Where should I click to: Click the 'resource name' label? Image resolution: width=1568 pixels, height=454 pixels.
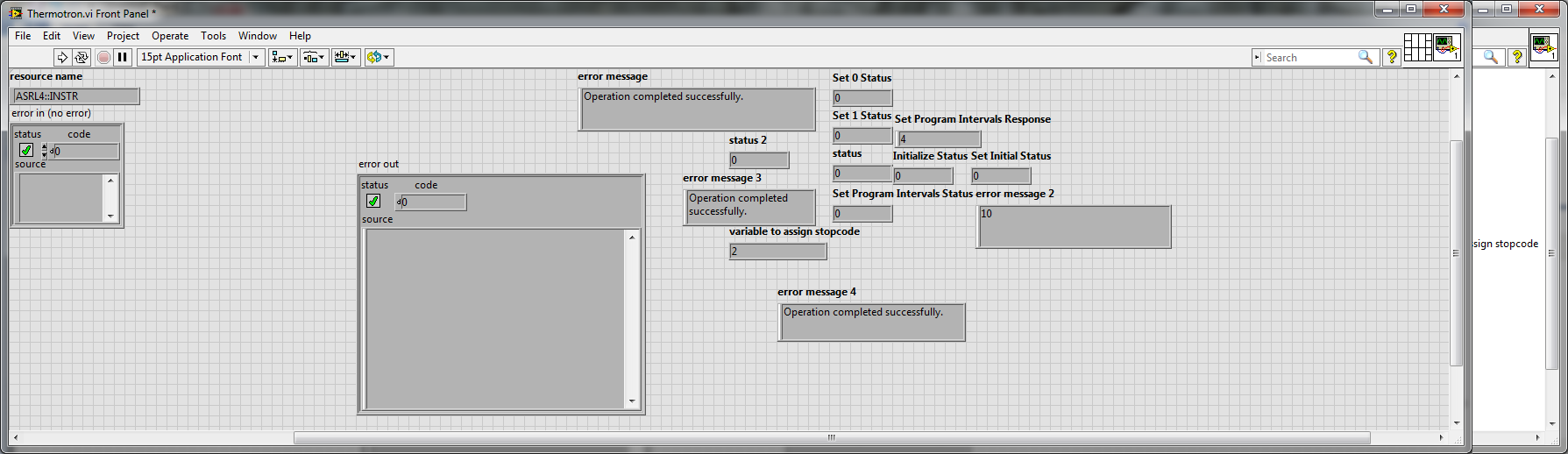[46, 76]
